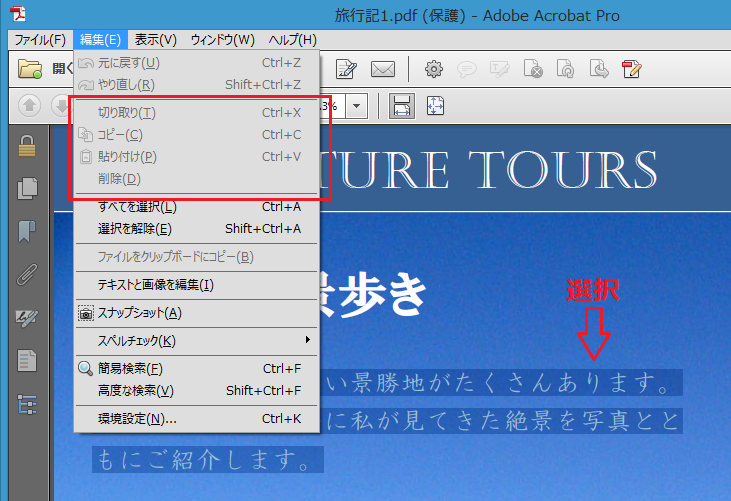Click the fit width scrolling icon

(401, 106)
